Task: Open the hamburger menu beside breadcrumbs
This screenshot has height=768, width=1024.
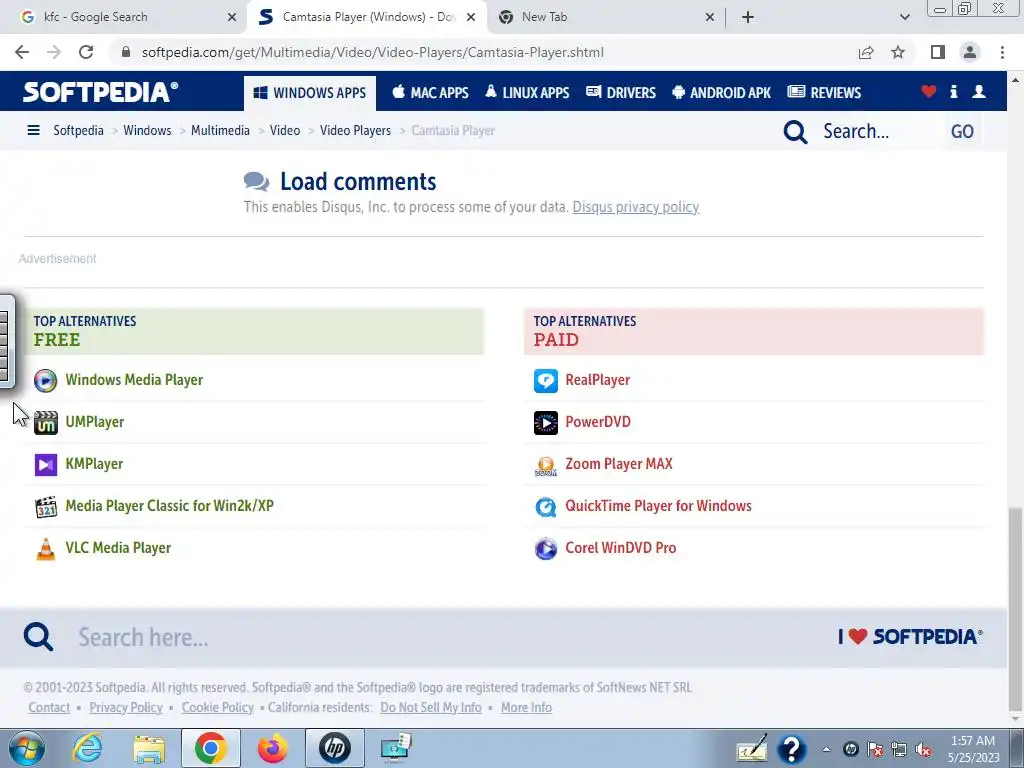Action: tap(33, 131)
